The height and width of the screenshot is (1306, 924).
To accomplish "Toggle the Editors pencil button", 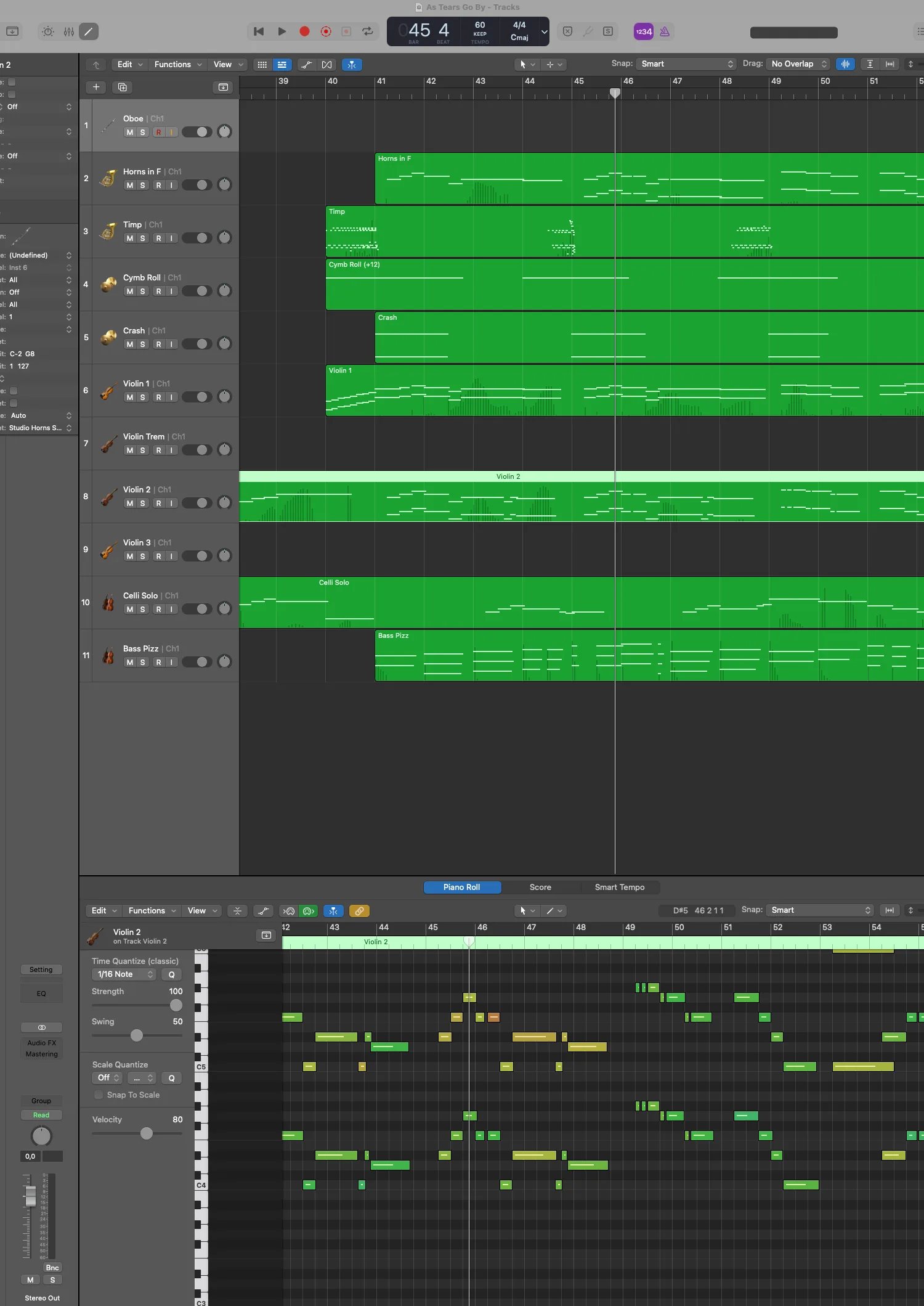I will click(89, 31).
